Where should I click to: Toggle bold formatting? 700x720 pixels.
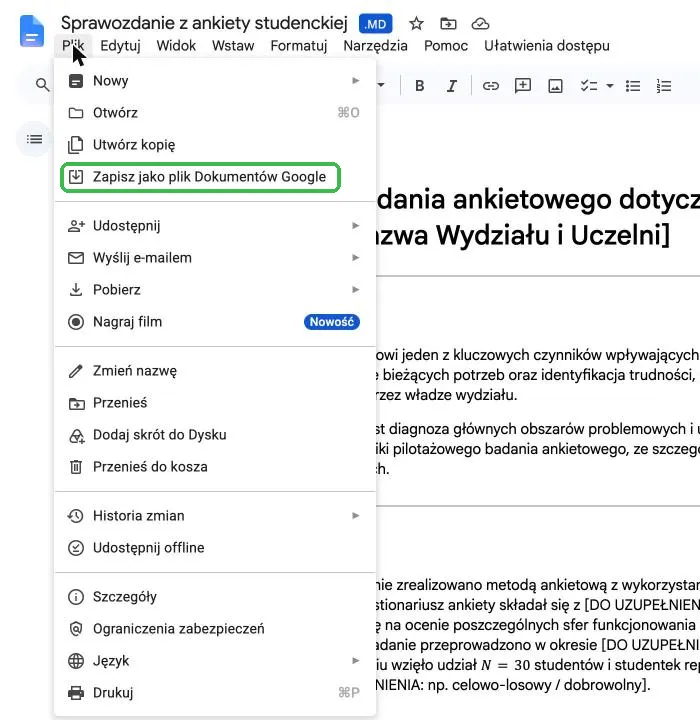coord(419,86)
